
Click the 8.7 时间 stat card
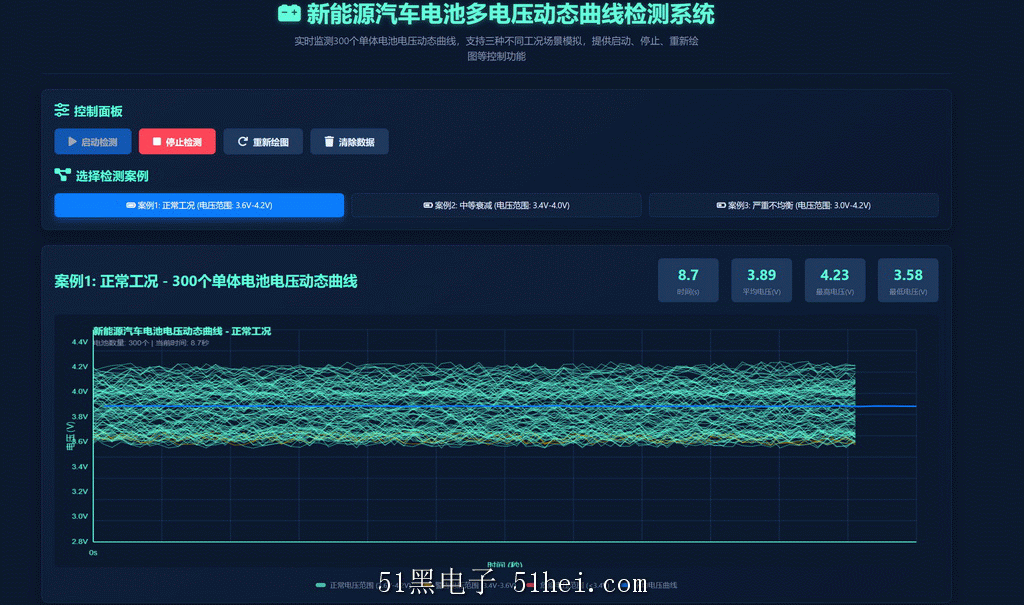(x=688, y=280)
